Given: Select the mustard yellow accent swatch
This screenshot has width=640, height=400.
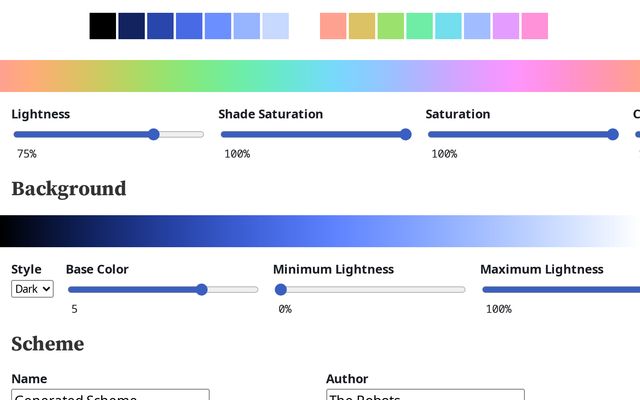Looking at the screenshot, I should (x=362, y=26).
